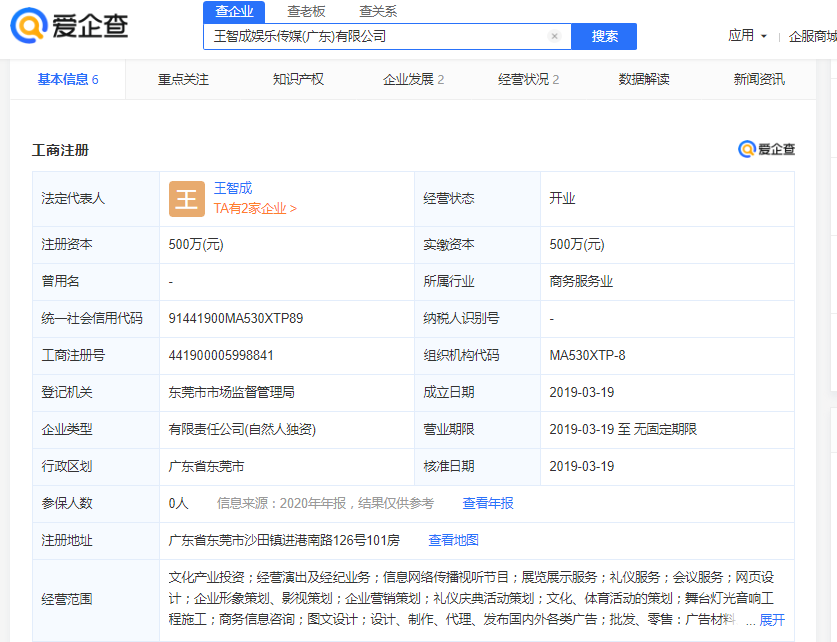Open the 经营状况 tab
Screen dimensions: 837x642
tap(528, 80)
